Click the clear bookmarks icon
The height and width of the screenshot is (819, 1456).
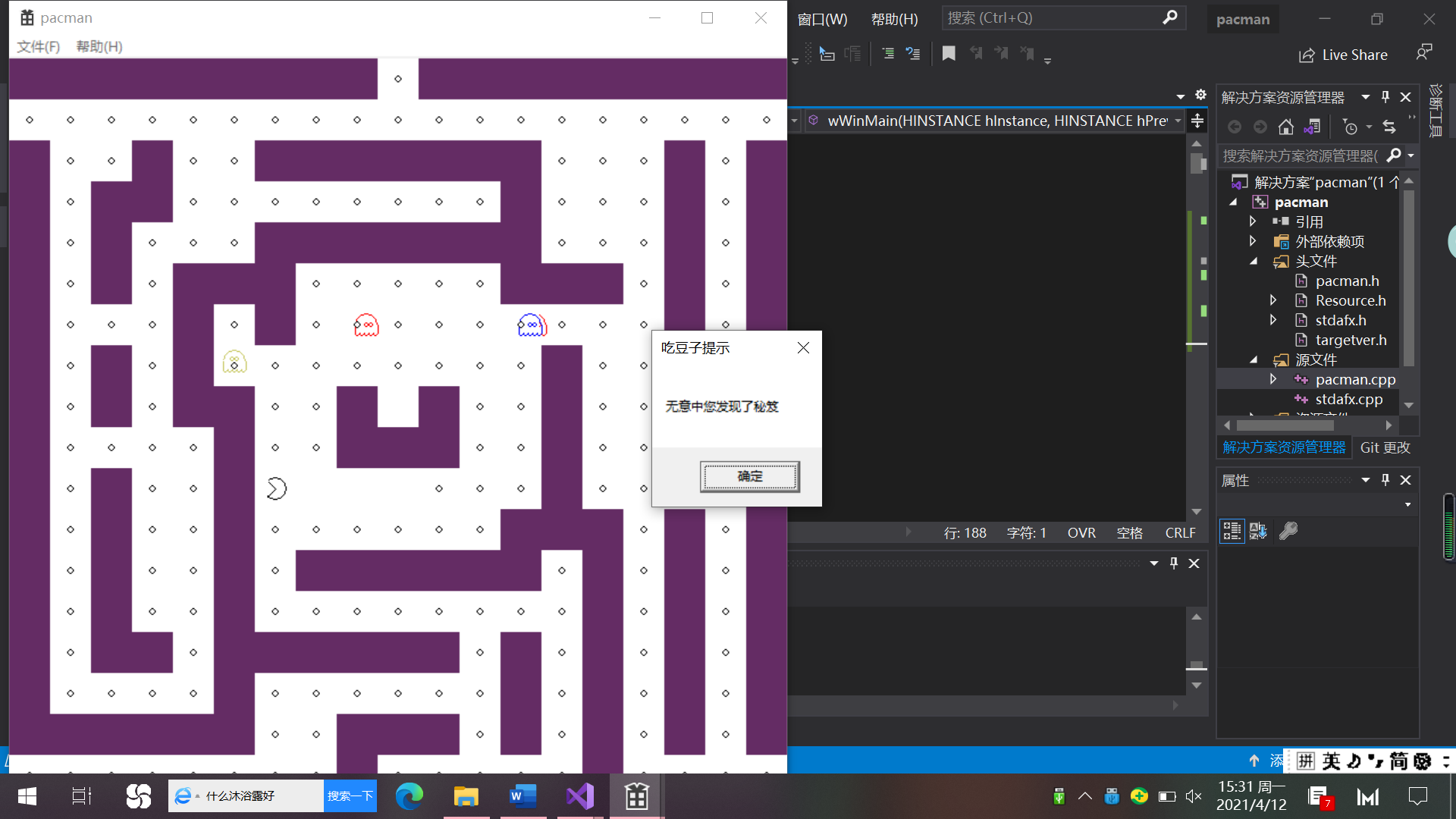click(1027, 53)
